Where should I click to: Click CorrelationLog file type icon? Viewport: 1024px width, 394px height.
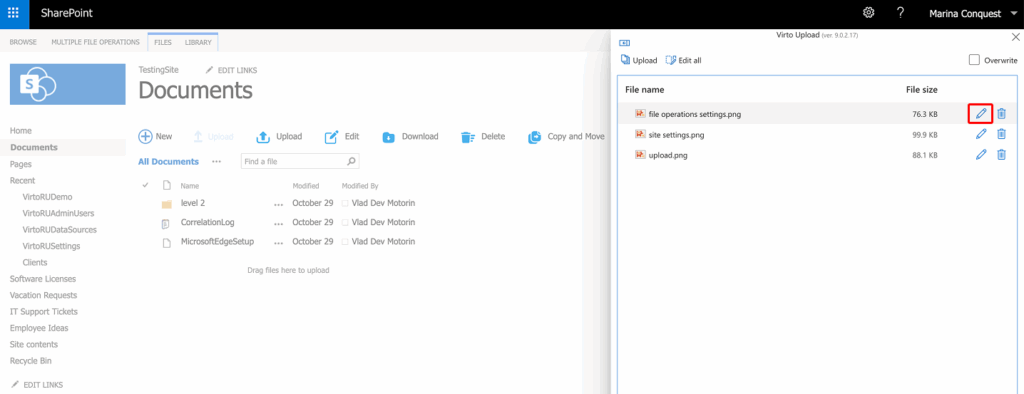pos(166,223)
